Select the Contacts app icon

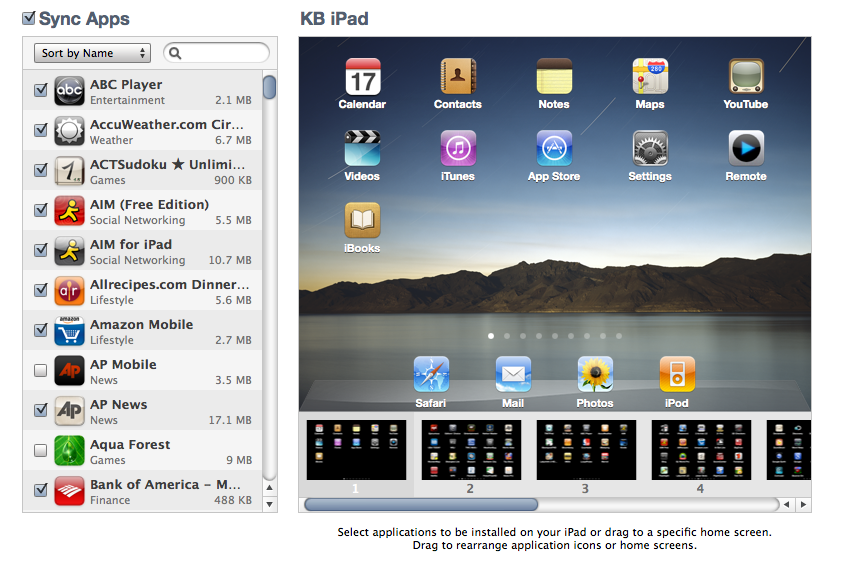pyautogui.click(x=458, y=77)
